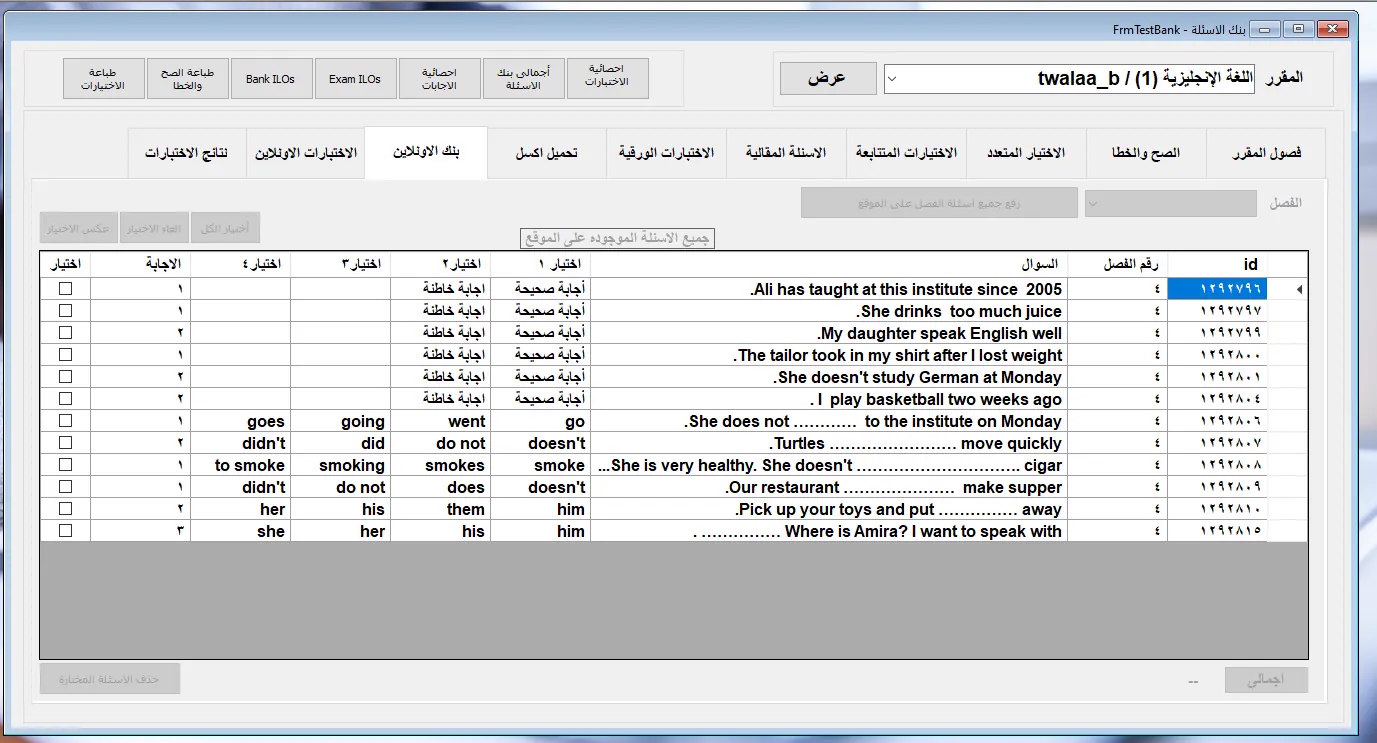
Task: Check the box for 'Turtles ... move quickly' row
Action: click(x=66, y=443)
